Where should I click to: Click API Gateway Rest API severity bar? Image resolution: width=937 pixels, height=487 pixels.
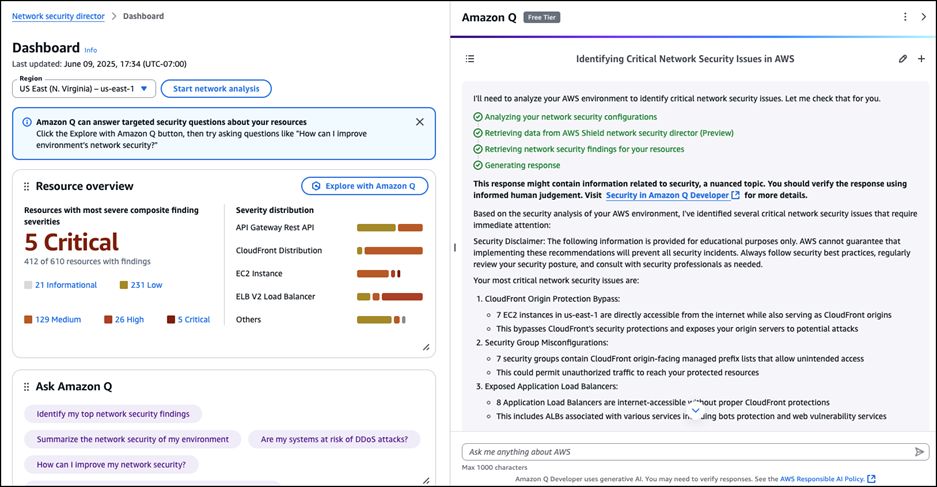[x=390, y=228]
